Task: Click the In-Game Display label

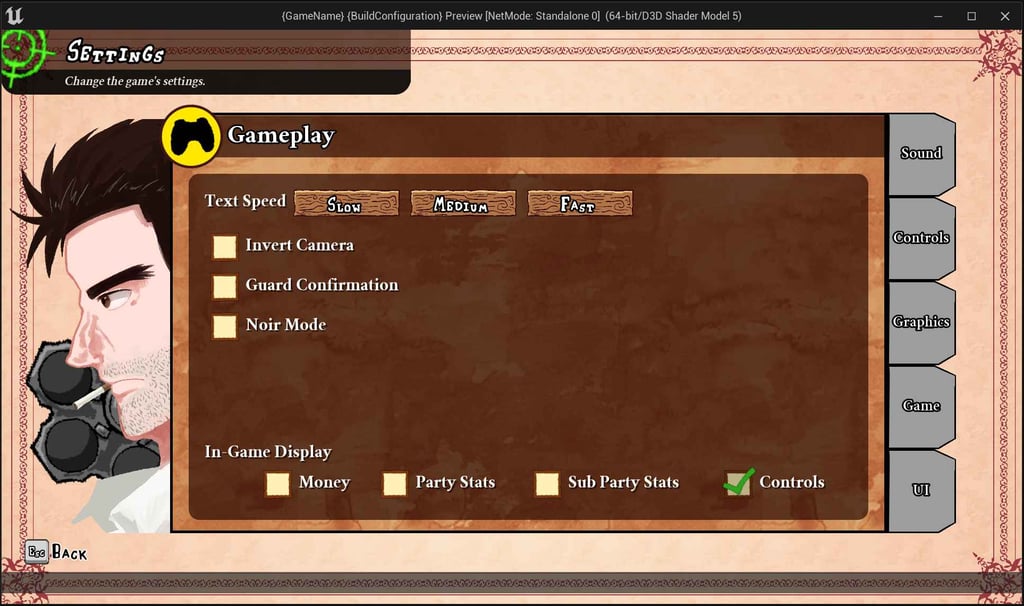Action: click(268, 452)
